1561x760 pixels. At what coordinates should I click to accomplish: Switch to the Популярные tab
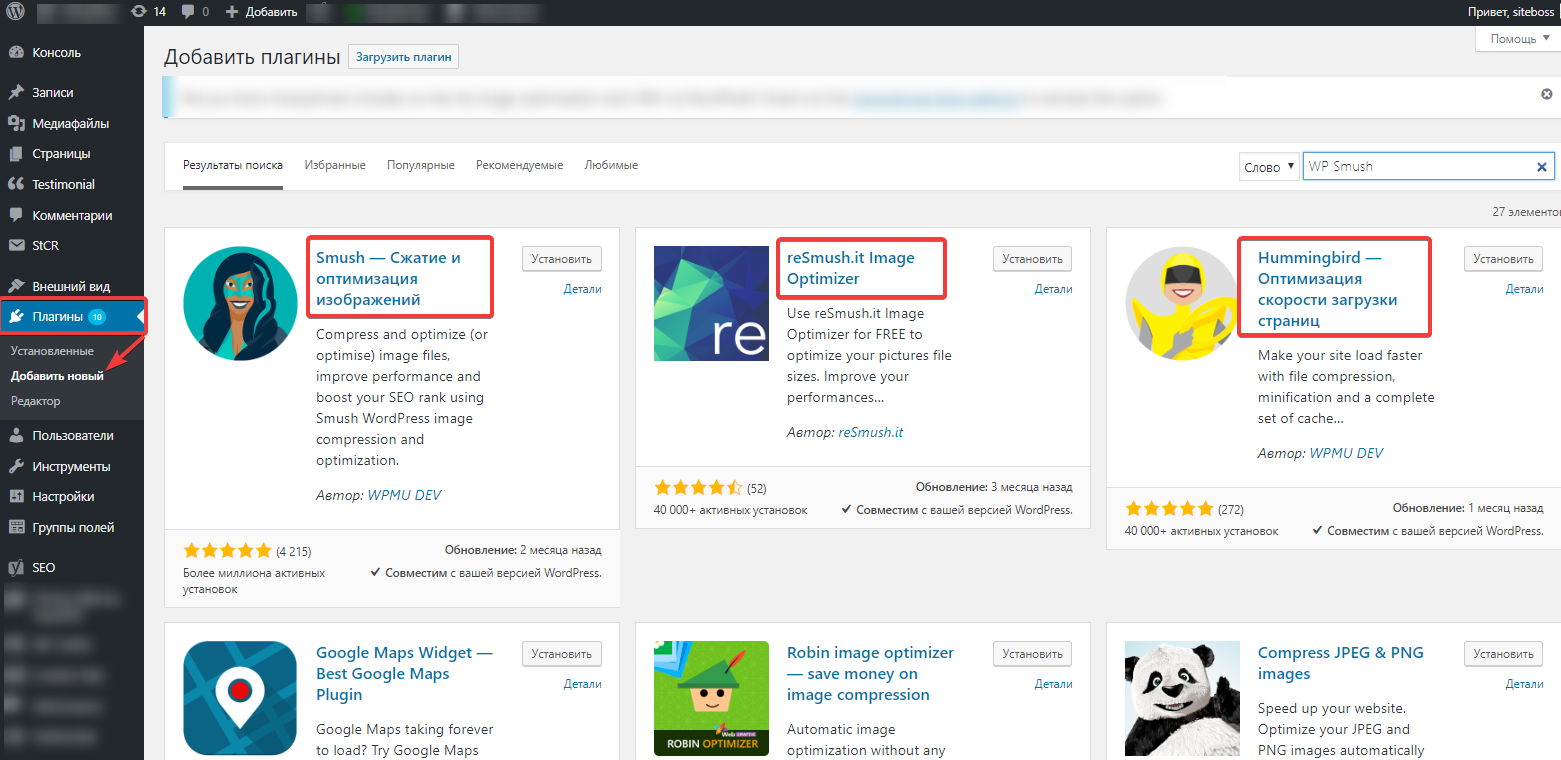[421, 165]
